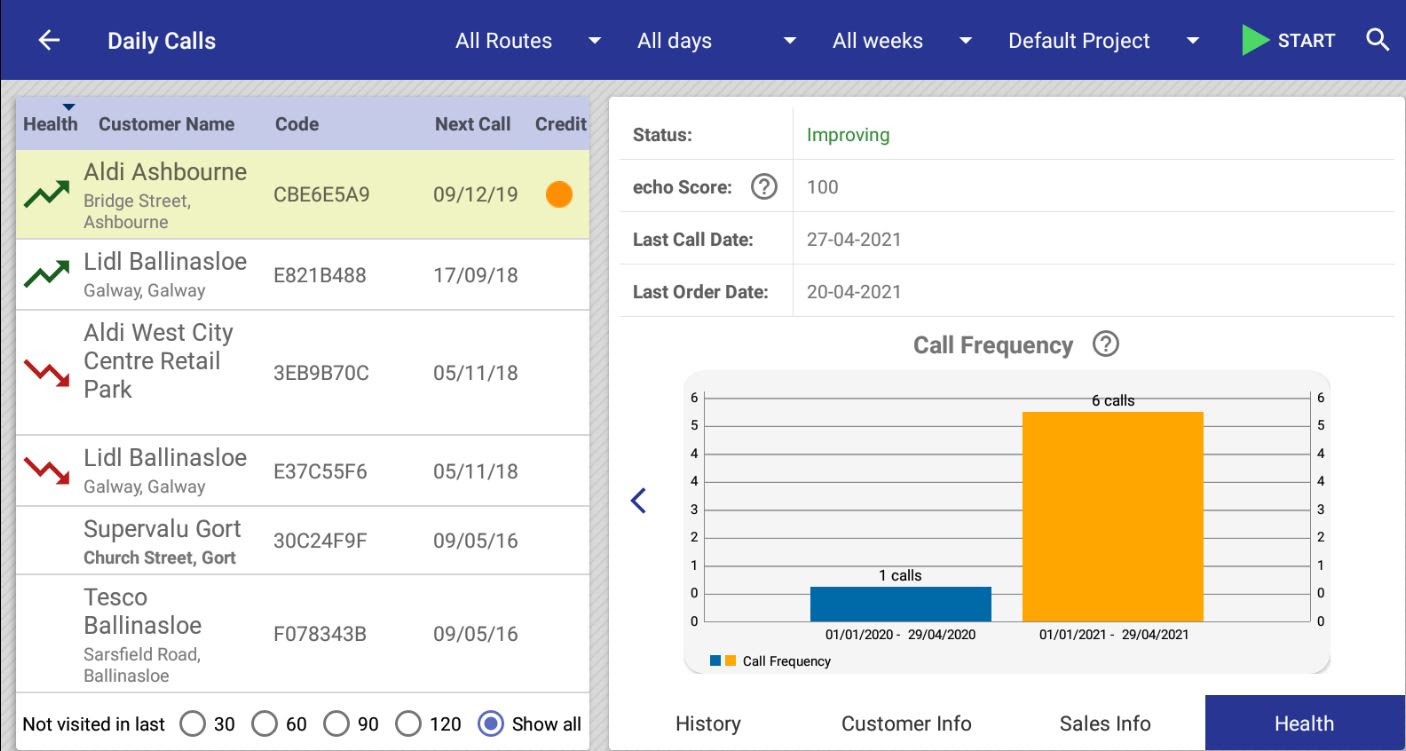Screen dimensions: 1406x751
Task: Open the search magnifier icon
Action: click(1377, 40)
